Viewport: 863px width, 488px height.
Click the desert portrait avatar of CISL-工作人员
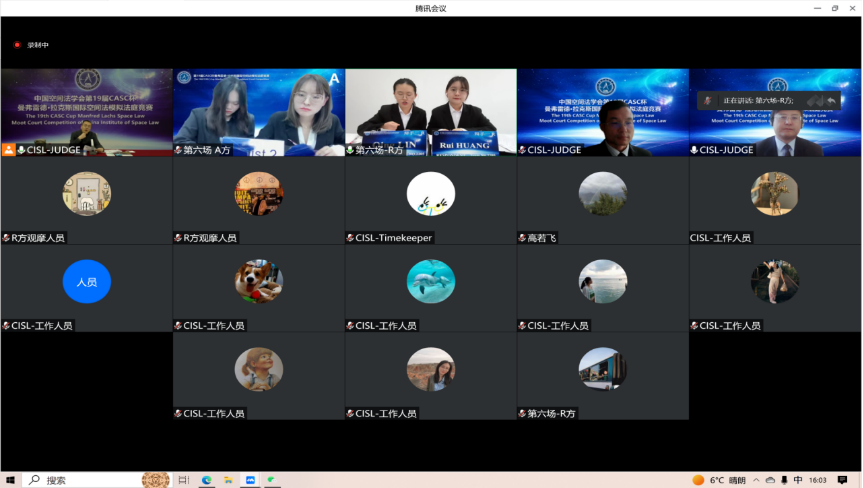[x=431, y=369]
